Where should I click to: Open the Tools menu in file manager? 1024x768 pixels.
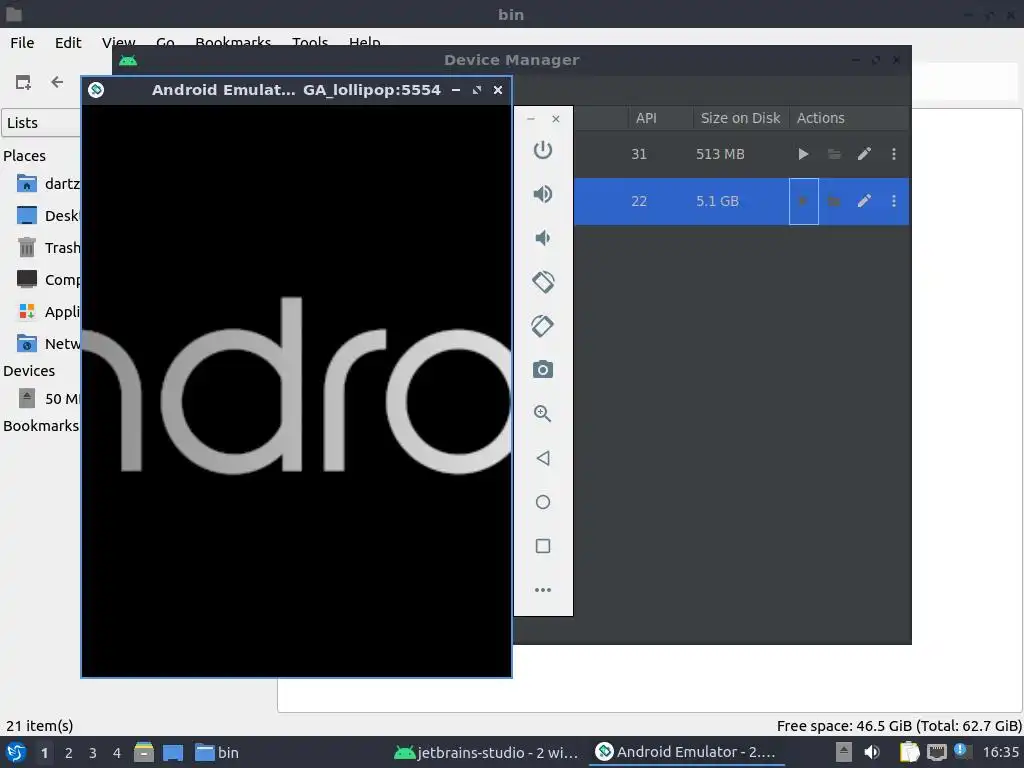point(310,41)
